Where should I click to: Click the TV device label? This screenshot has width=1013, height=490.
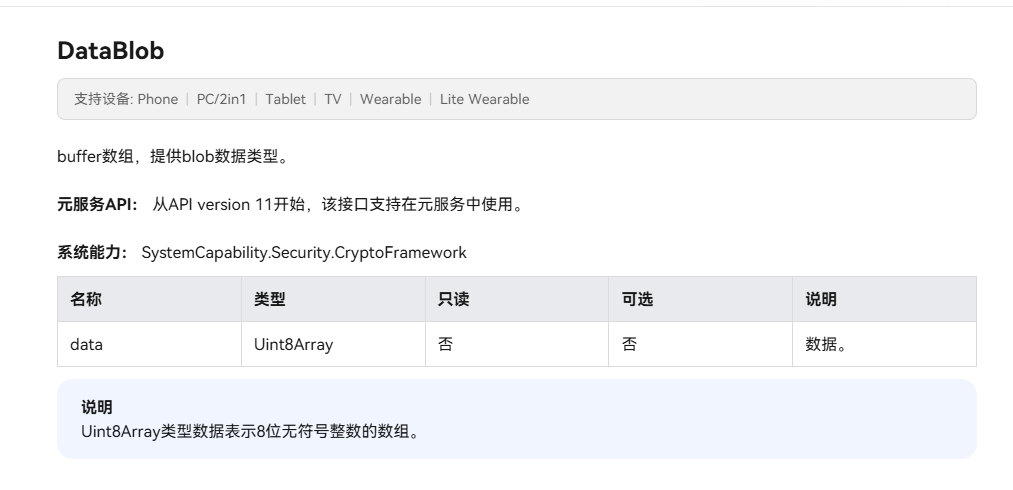click(x=333, y=99)
